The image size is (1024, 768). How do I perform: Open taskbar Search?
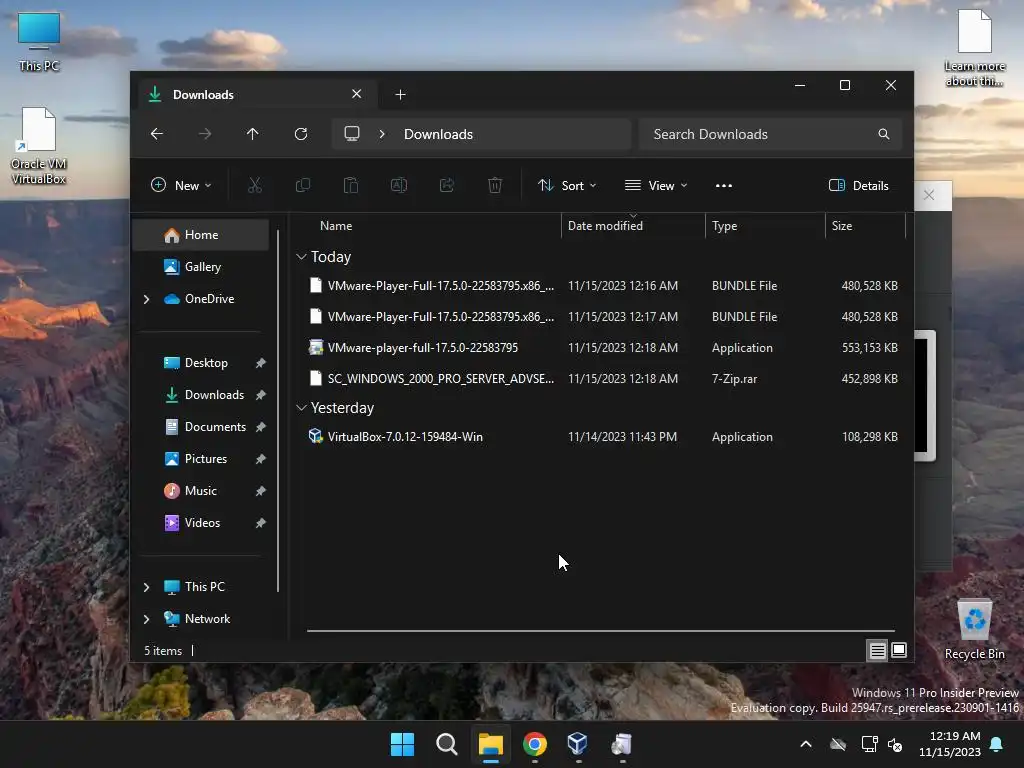tap(447, 744)
